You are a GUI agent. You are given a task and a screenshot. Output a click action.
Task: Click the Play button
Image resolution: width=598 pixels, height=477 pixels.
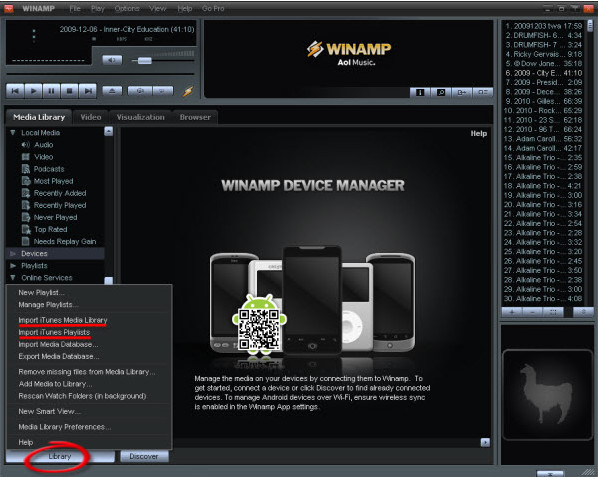point(34,91)
